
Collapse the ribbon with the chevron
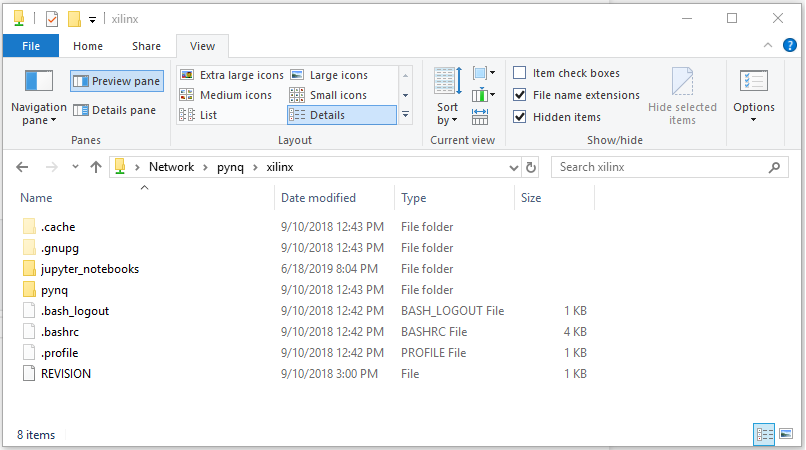767,46
